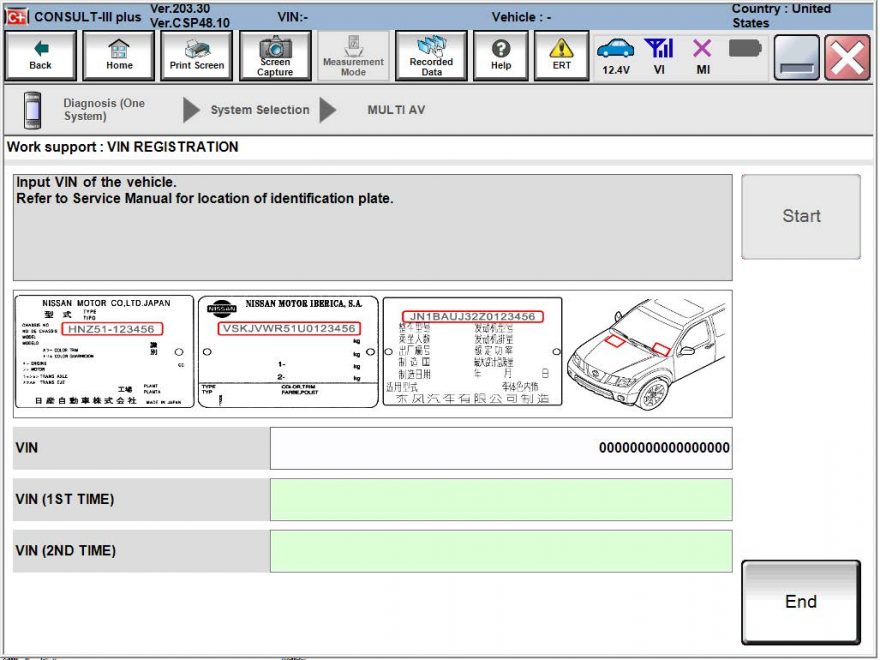Click the Help question mark icon
Viewport: 880px width, 660px height.
(500, 55)
